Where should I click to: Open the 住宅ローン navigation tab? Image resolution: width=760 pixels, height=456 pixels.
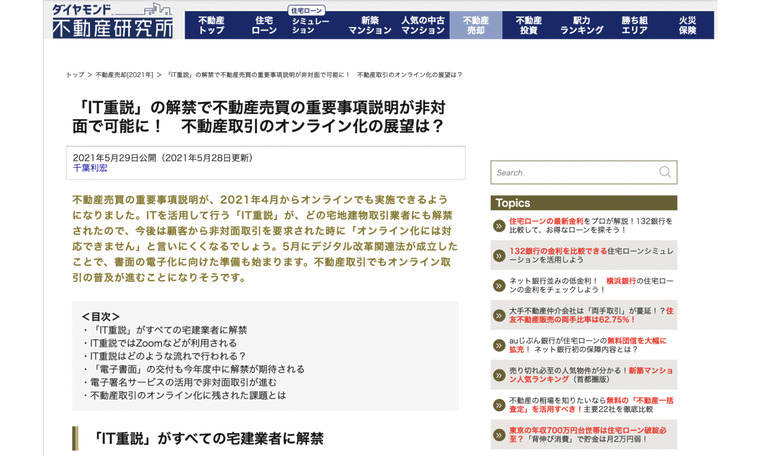tap(264, 25)
